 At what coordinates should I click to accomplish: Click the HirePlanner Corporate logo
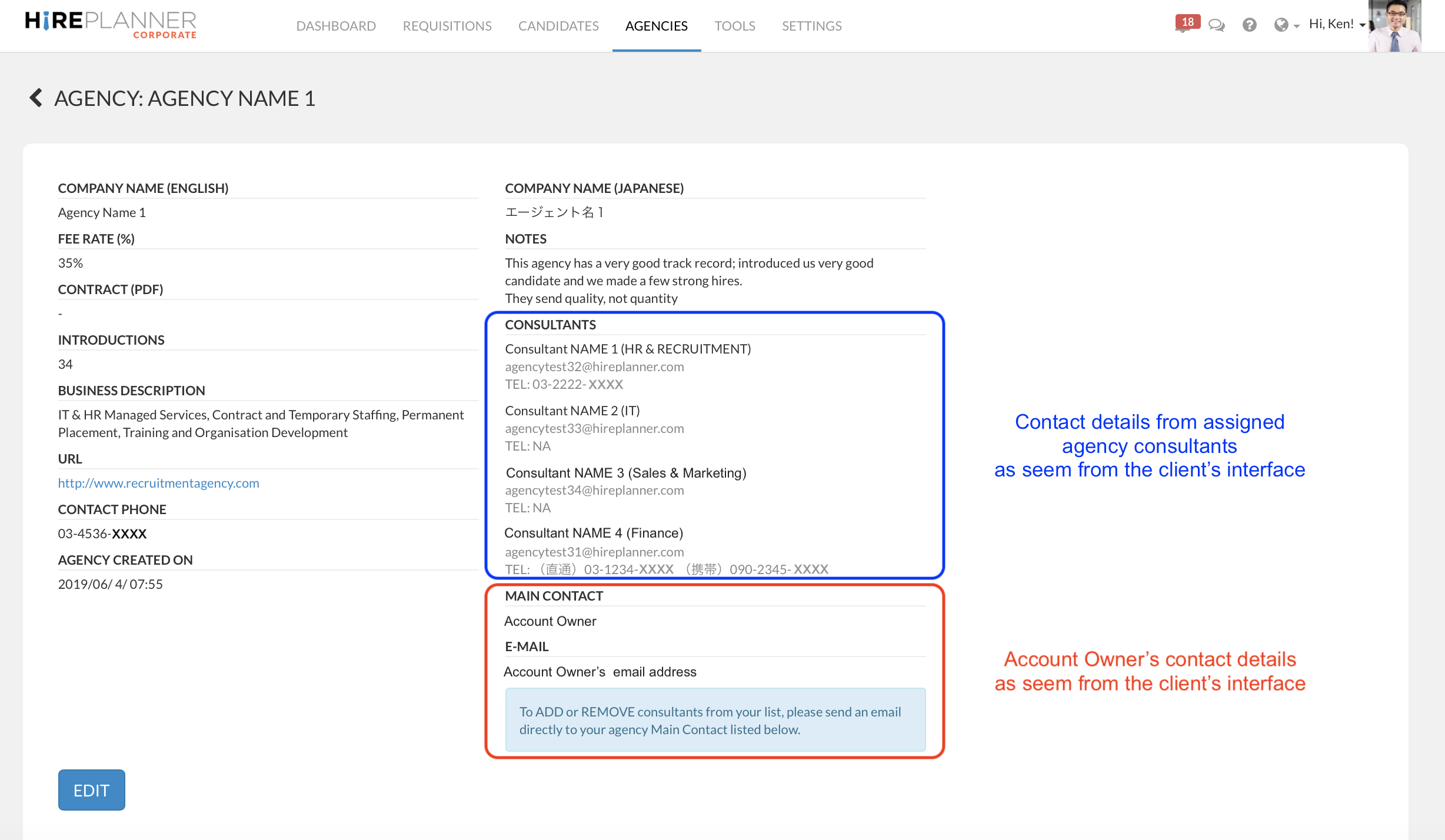point(111,25)
